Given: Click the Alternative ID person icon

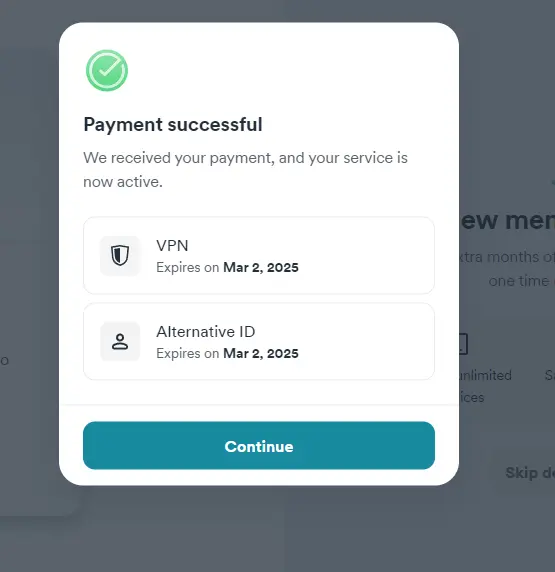Looking at the screenshot, I should (120, 342).
